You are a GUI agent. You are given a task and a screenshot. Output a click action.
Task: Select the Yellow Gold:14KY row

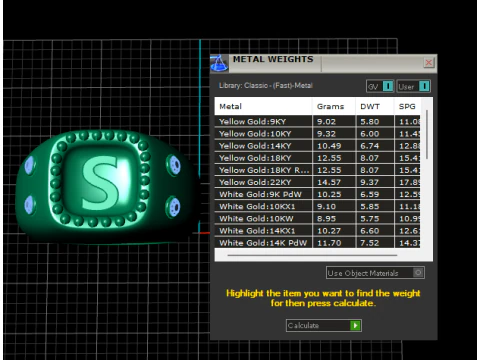coord(317,146)
